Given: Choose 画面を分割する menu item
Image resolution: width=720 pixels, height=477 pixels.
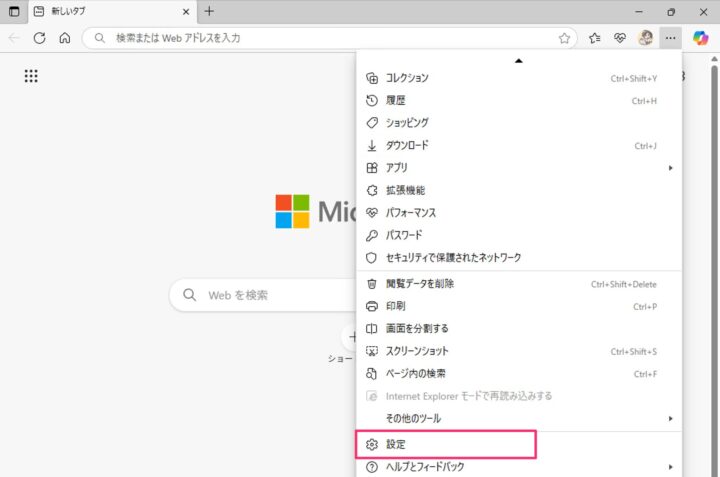Looking at the screenshot, I should [519, 329].
